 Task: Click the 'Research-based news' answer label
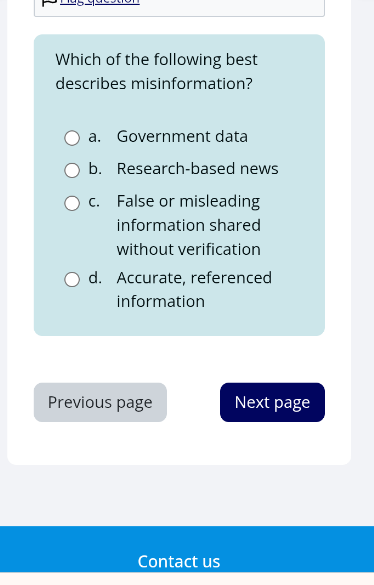point(197,169)
